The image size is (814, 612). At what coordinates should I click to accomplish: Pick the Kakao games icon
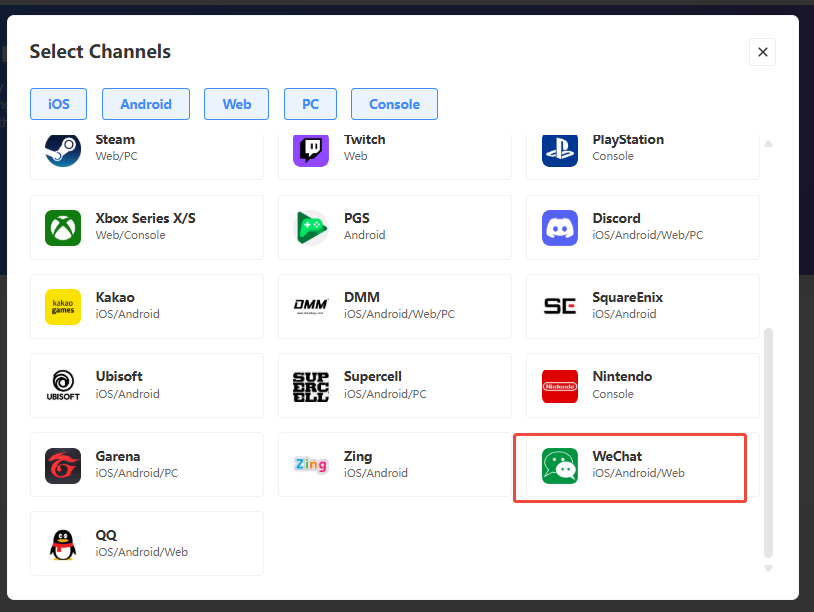(x=63, y=307)
